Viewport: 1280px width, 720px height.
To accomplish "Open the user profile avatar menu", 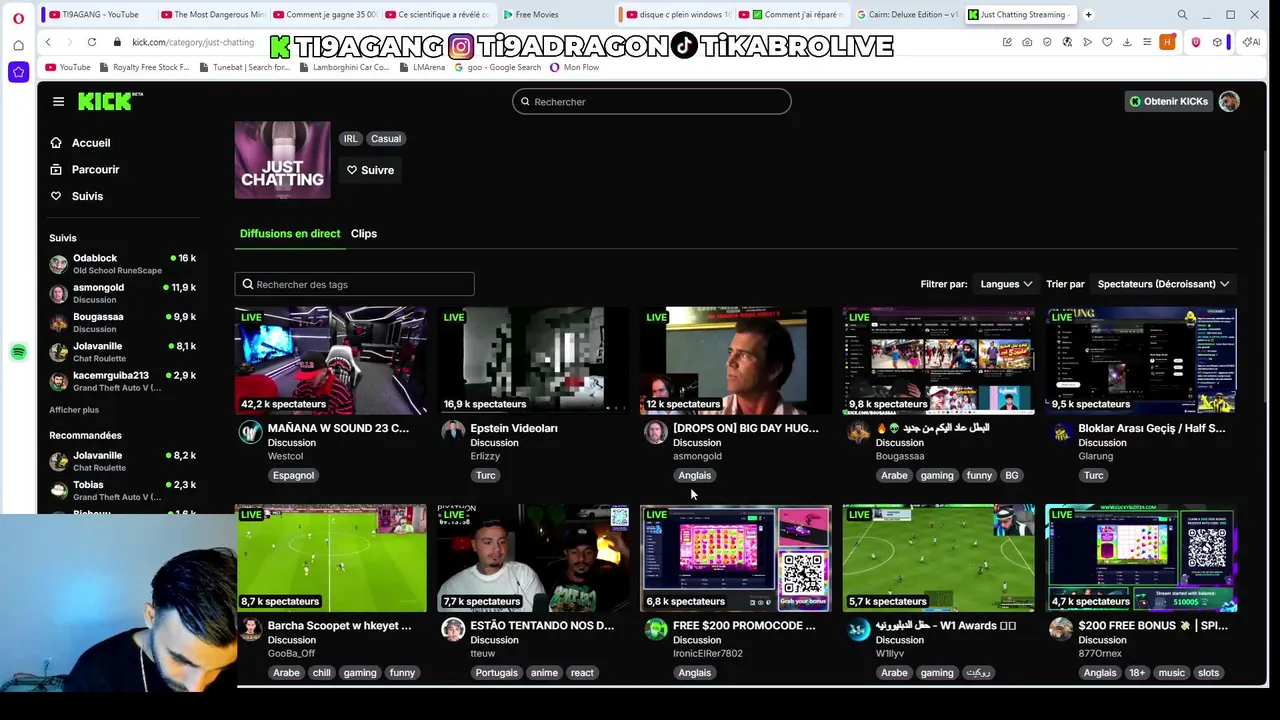I will (1229, 101).
